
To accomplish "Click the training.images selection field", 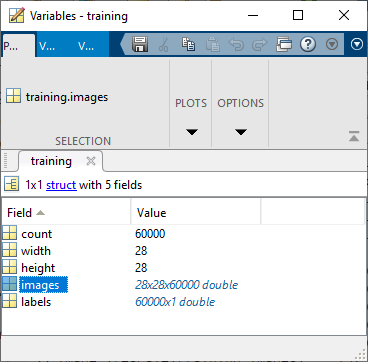I will click(67, 97).
